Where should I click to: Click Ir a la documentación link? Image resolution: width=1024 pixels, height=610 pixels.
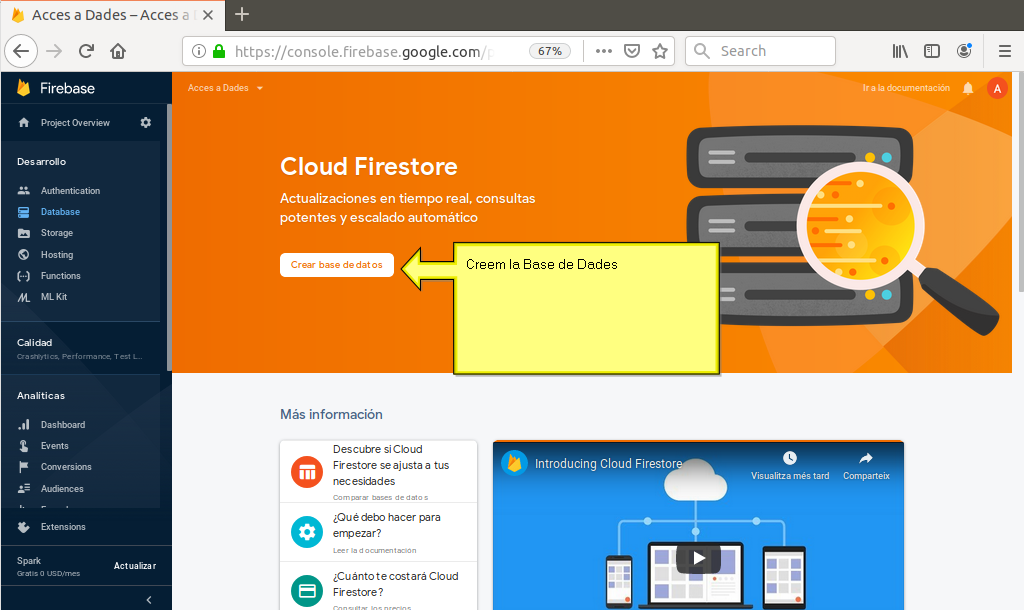pos(906,88)
